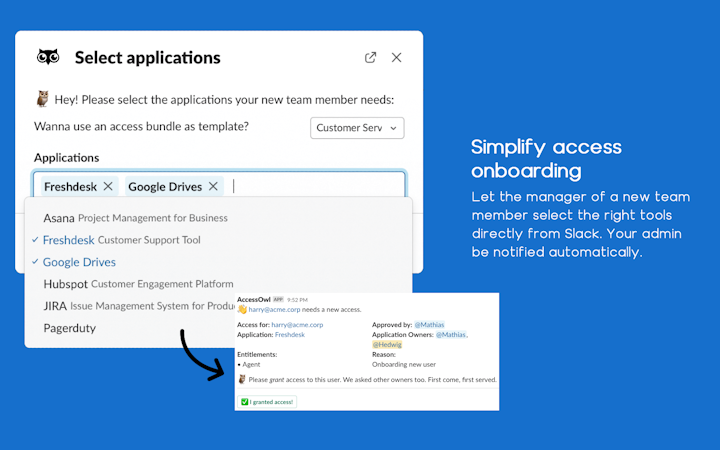Click the Google Drives chip label
The image size is (720, 450).
165,186
